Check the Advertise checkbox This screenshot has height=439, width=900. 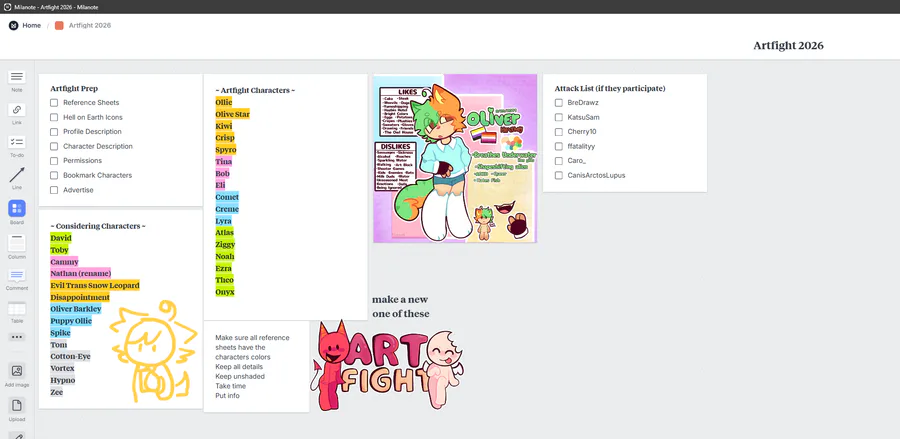(x=54, y=190)
